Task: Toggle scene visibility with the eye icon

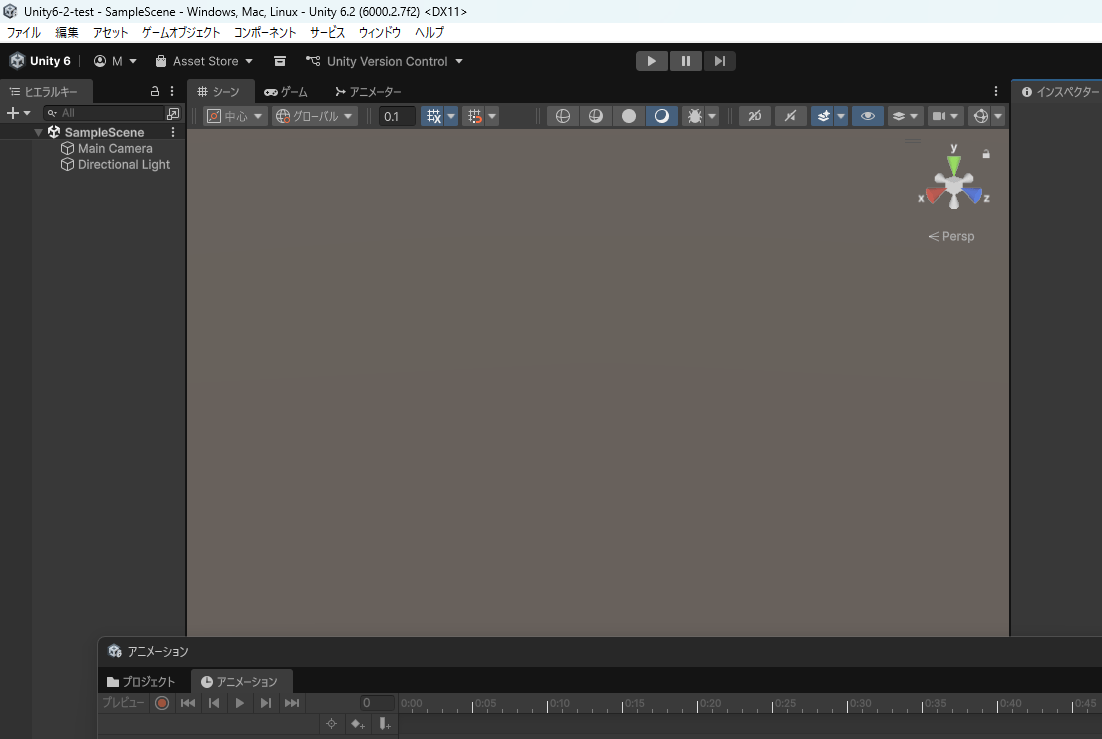Action: pos(867,116)
